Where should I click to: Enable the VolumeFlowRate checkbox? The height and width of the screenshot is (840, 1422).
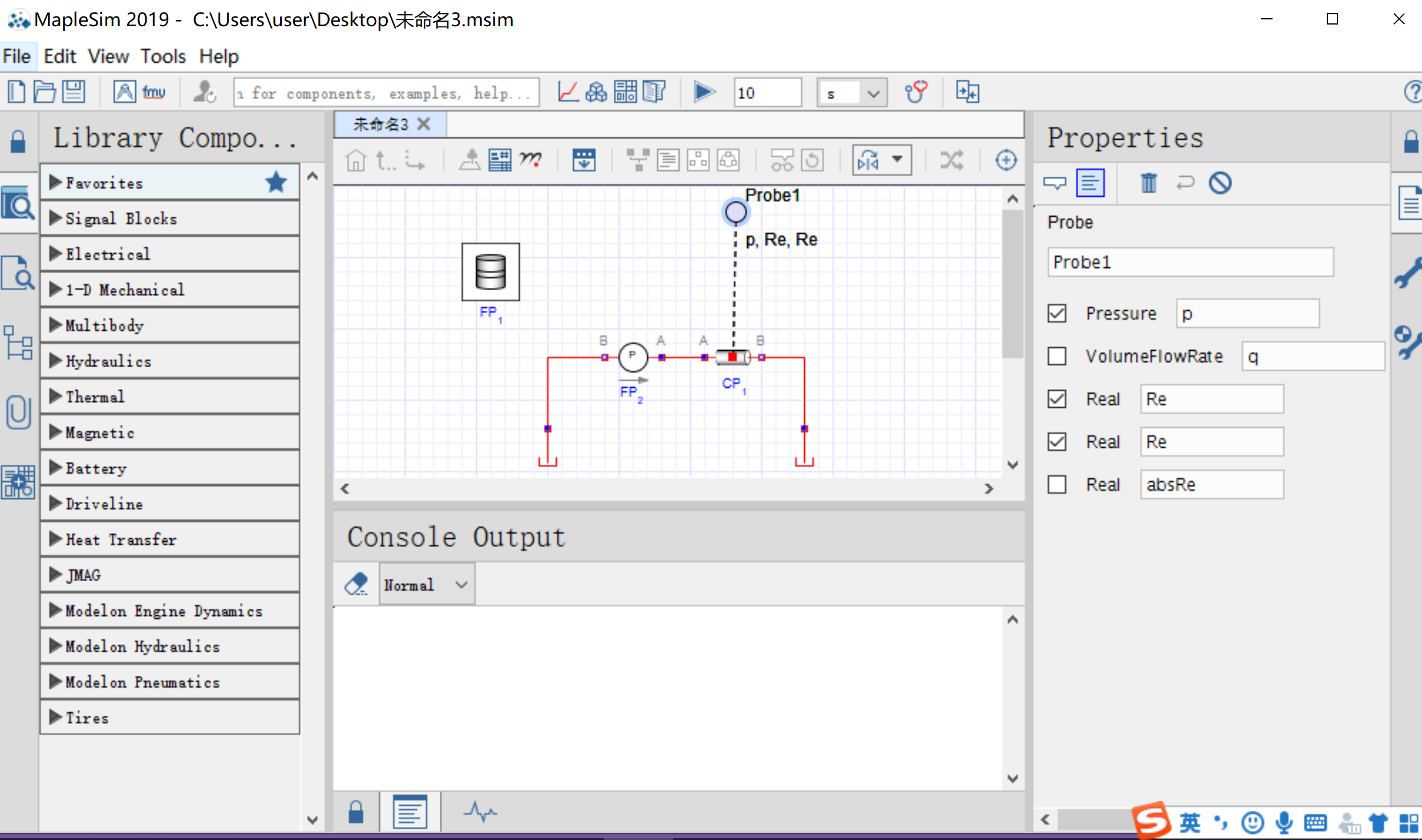pos(1056,356)
